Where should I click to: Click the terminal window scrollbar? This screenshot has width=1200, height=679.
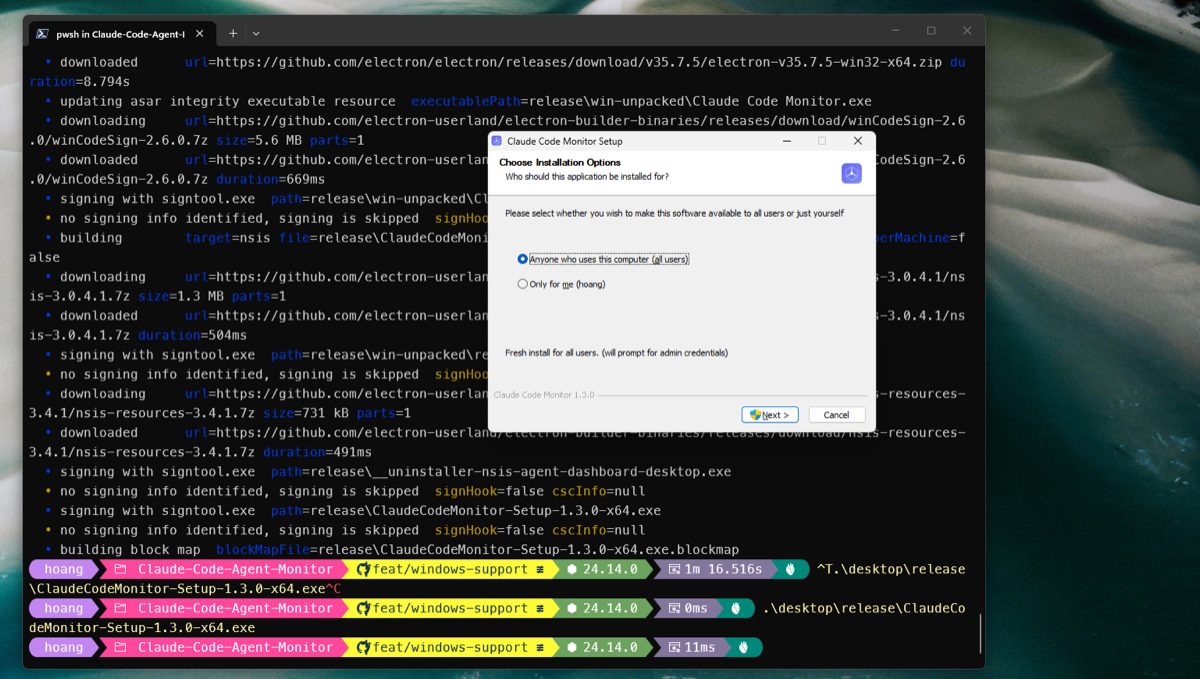pos(980,633)
